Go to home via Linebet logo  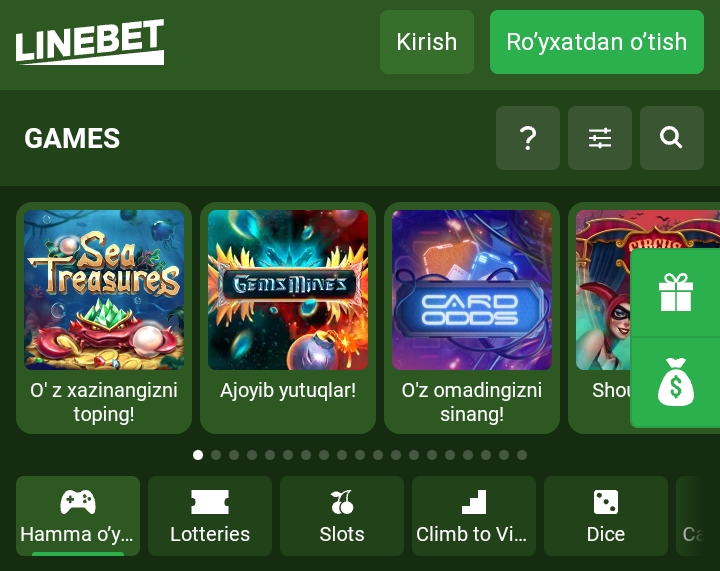(x=90, y=42)
